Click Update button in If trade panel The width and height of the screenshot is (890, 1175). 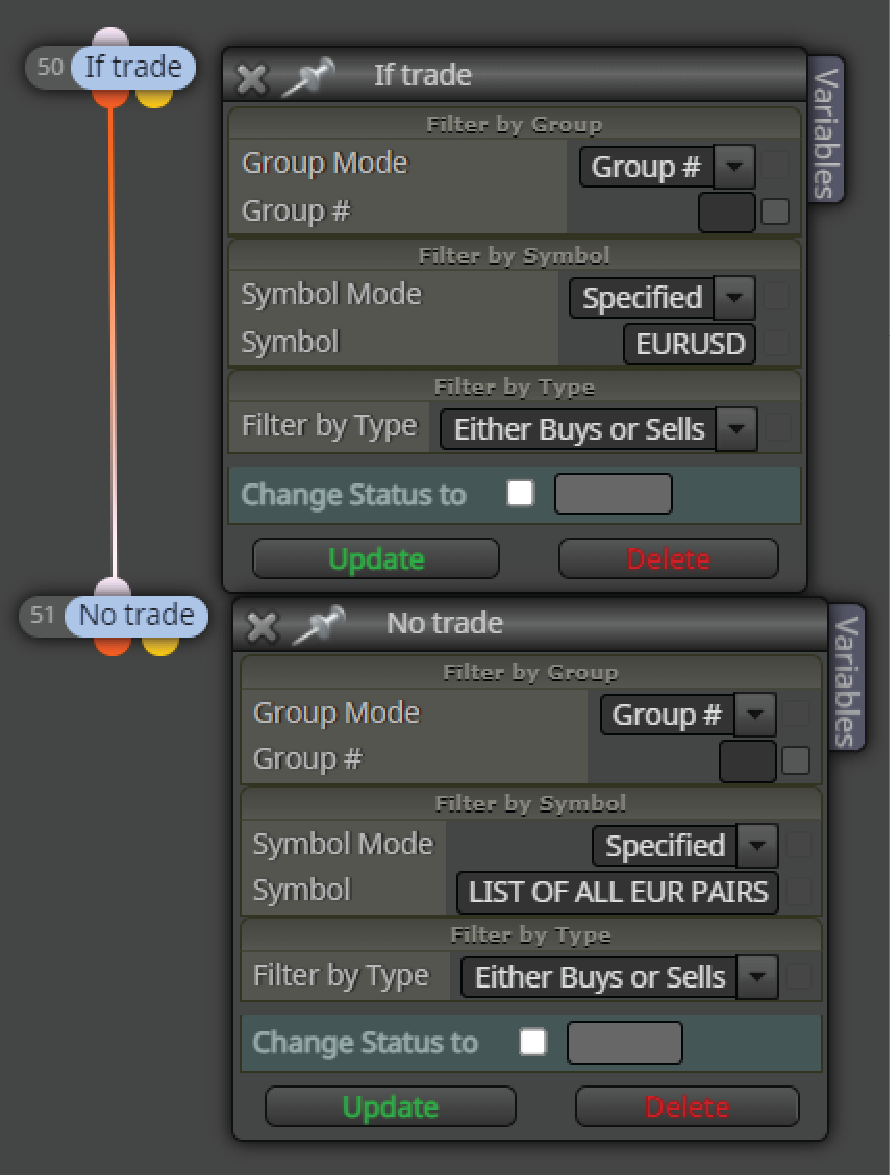pyautogui.click(x=376, y=559)
